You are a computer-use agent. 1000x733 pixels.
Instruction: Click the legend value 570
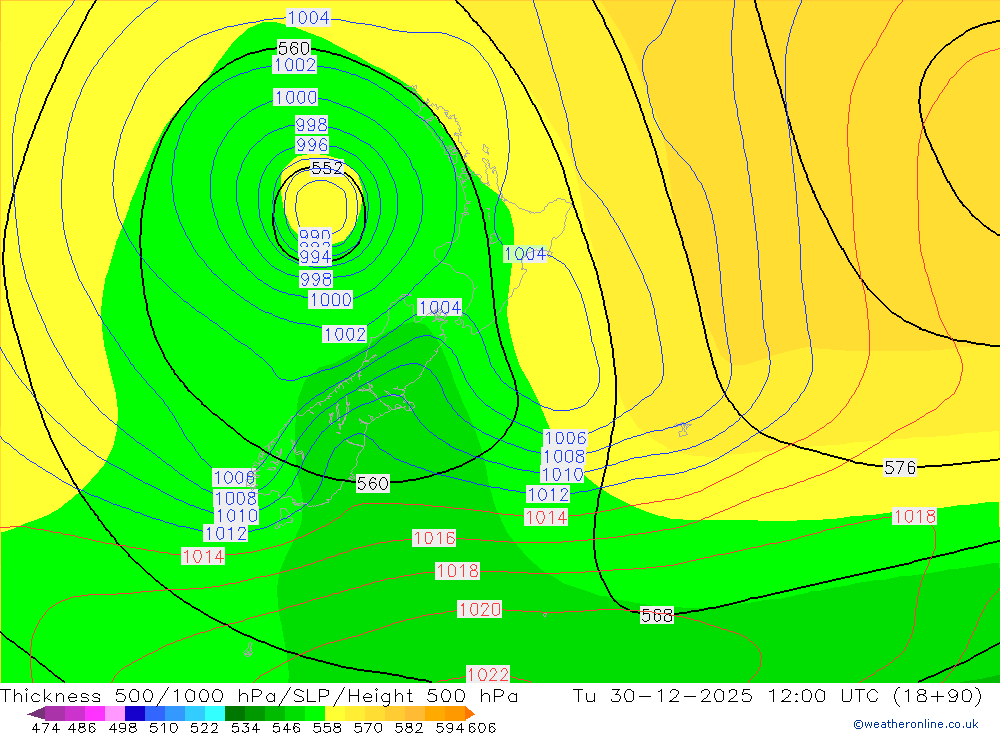tap(368, 728)
